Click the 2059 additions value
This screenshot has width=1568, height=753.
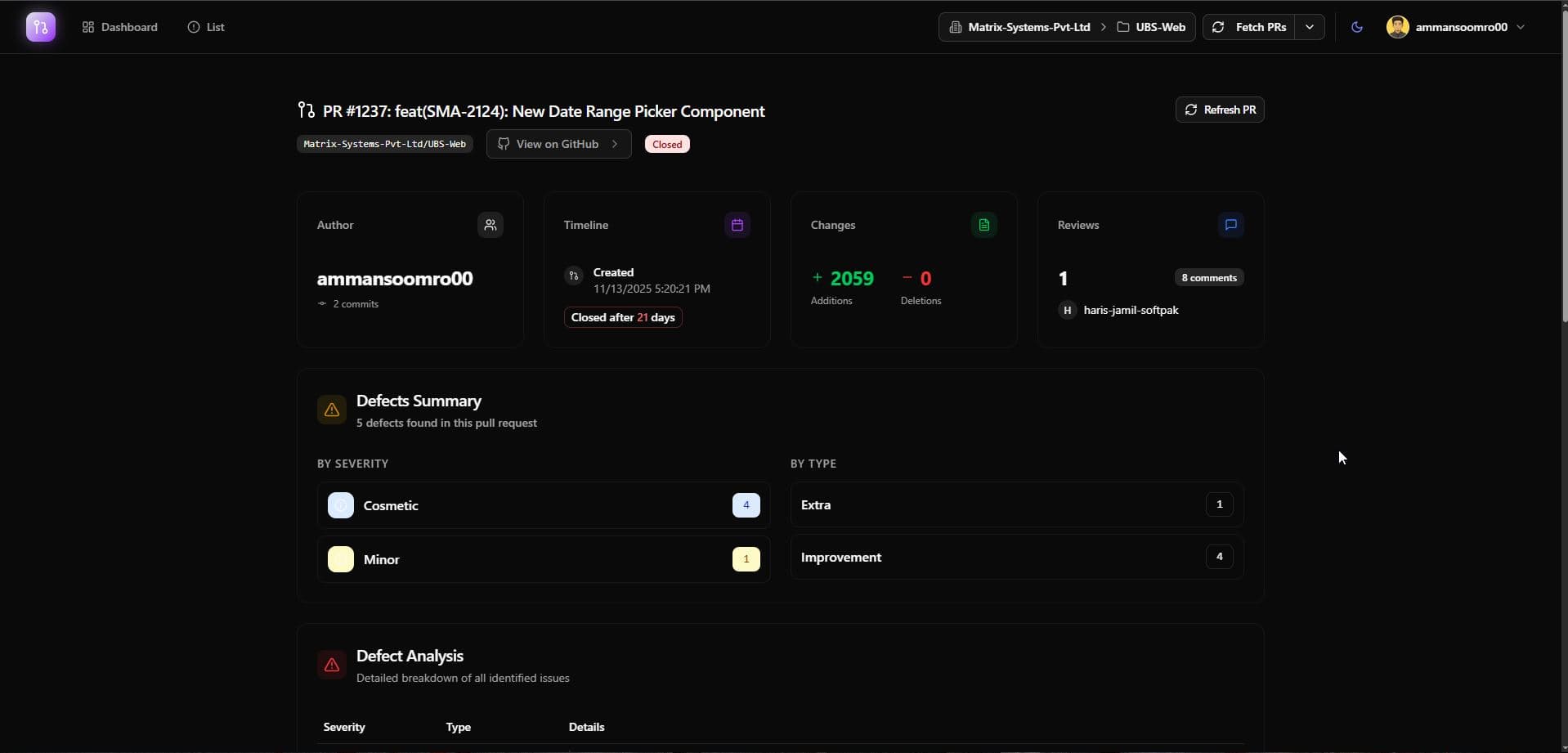[852, 278]
